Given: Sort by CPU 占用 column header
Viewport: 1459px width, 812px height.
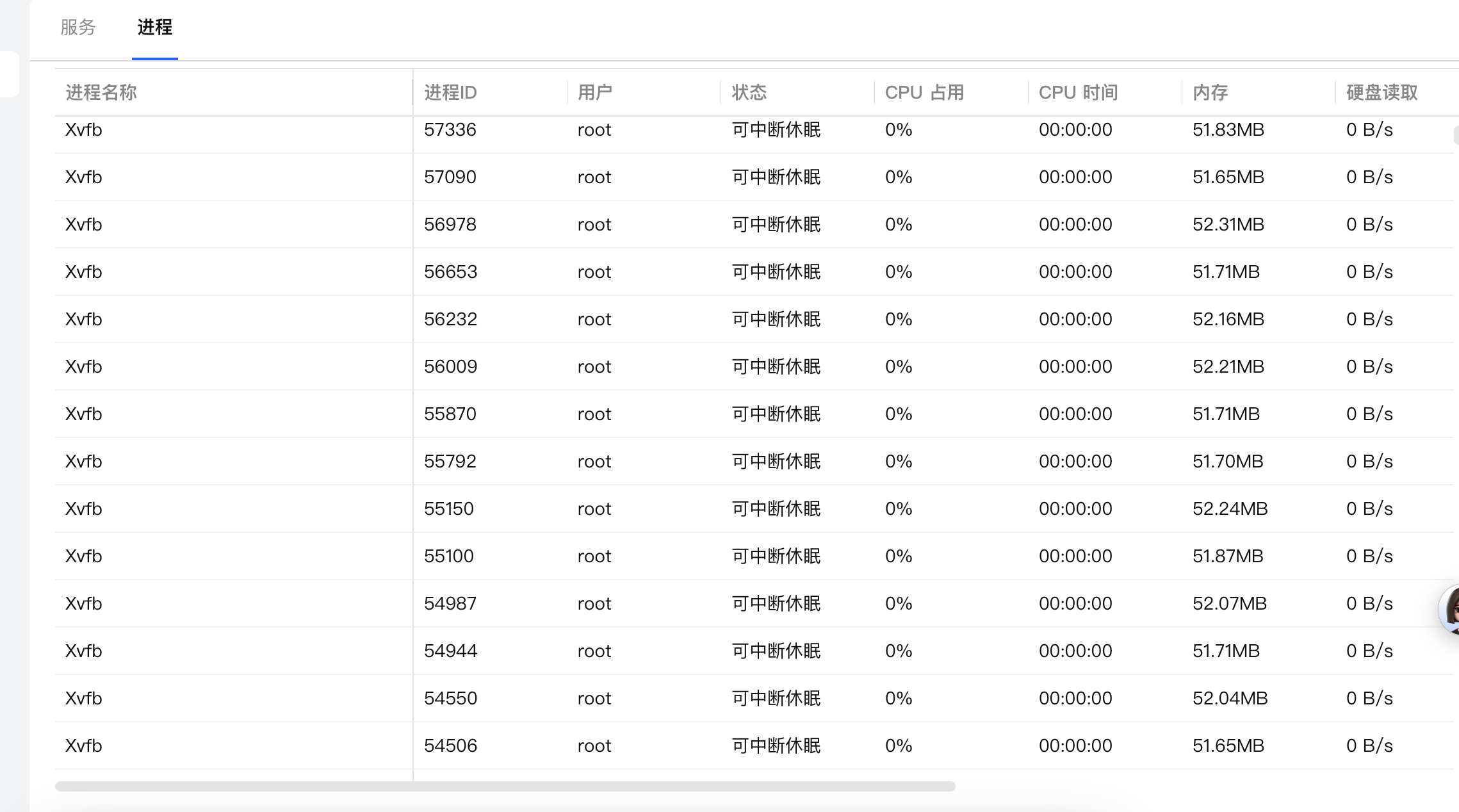Looking at the screenshot, I should (x=924, y=92).
